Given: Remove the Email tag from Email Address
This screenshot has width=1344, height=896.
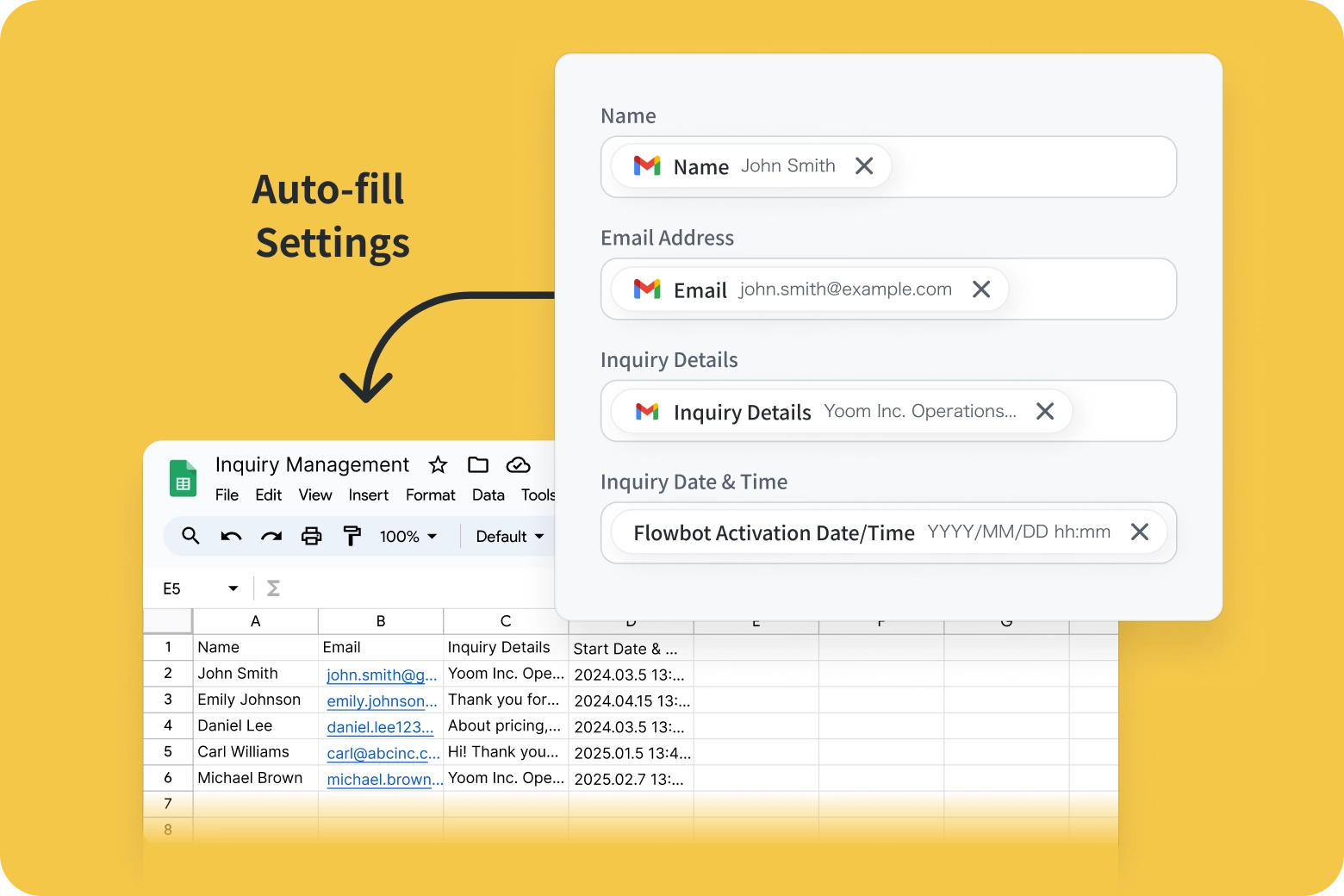Looking at the screenshot, I should tap(981, 289).
